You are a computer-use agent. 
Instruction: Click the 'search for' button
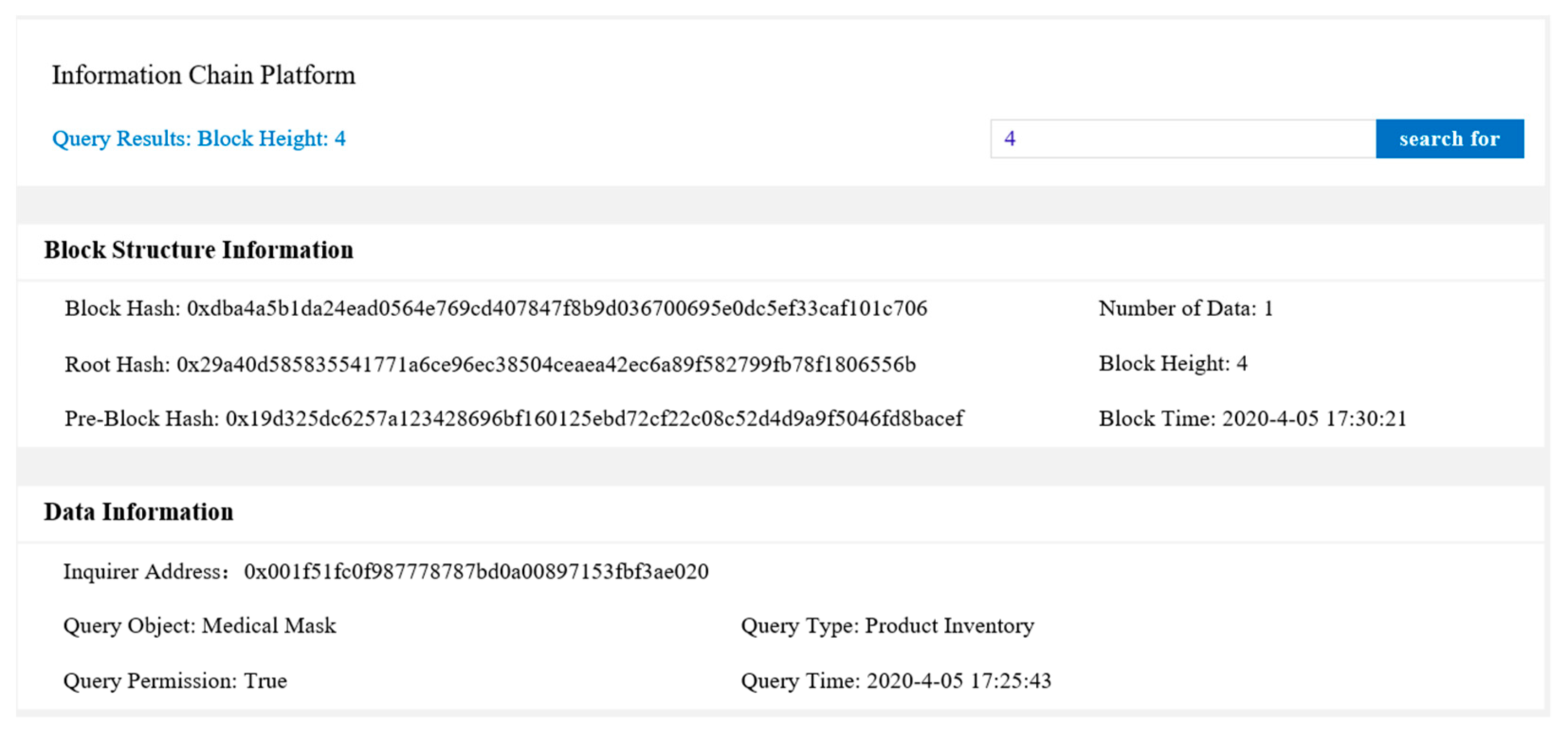(x=1449, y=139)
